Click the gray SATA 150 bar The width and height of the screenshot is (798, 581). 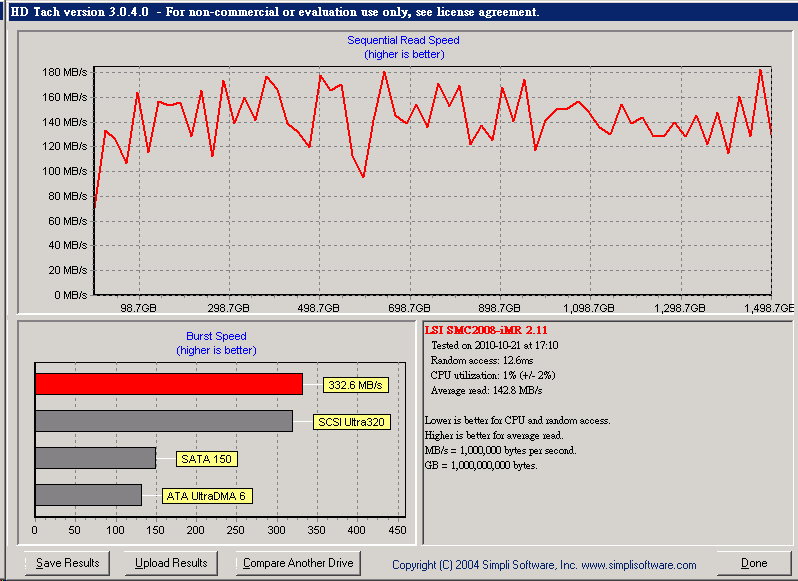pyautogui.click(x=95, y=458)
